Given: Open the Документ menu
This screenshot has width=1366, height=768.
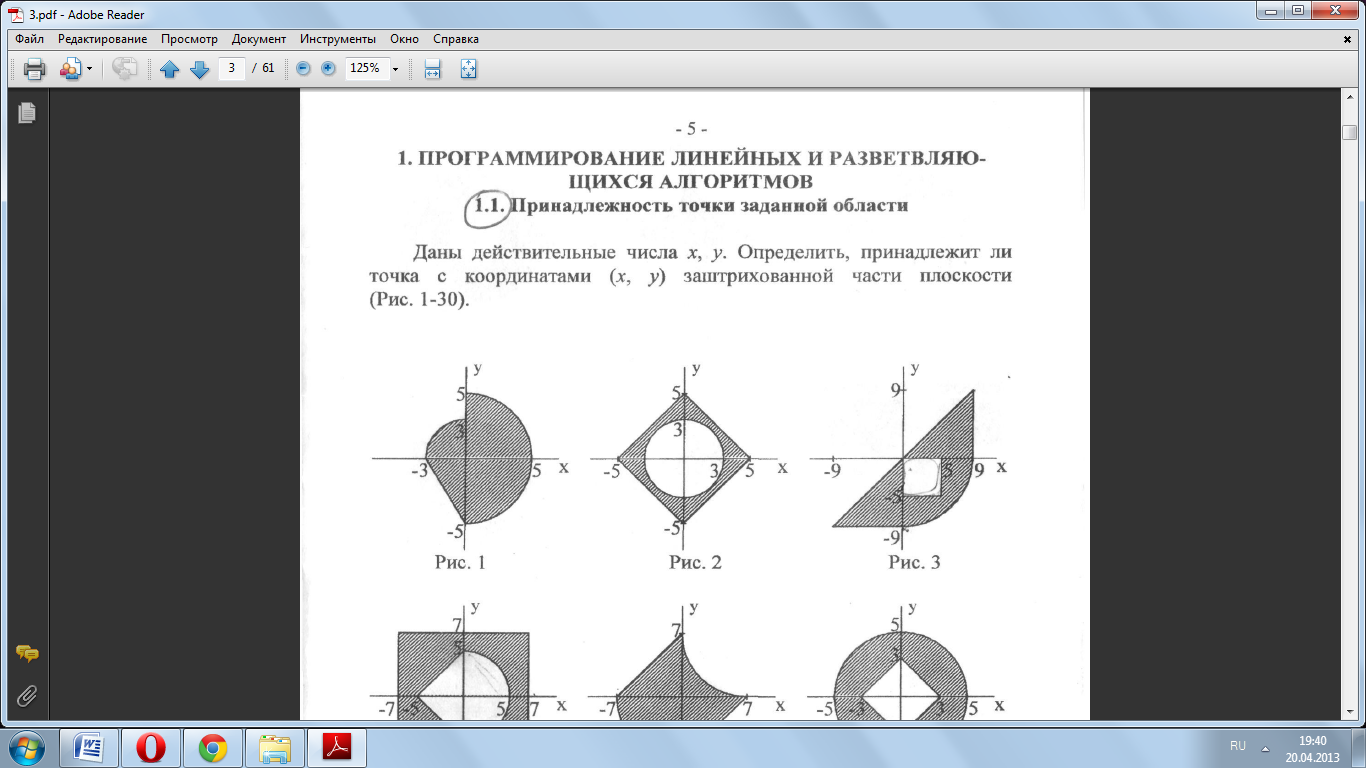Looking at the screenshot, I should click(259, 39).
